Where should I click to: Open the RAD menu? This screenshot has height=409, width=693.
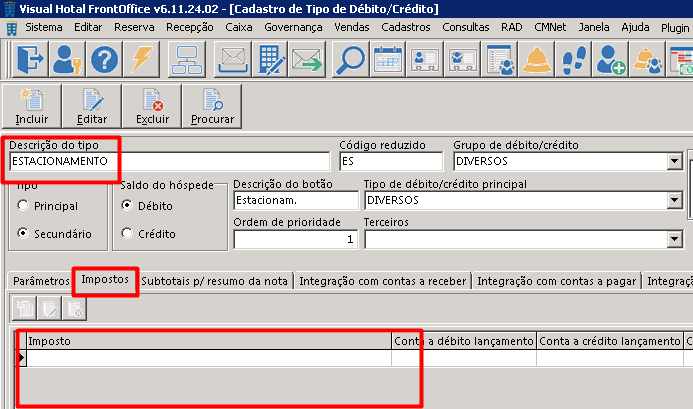pos(512,27)
